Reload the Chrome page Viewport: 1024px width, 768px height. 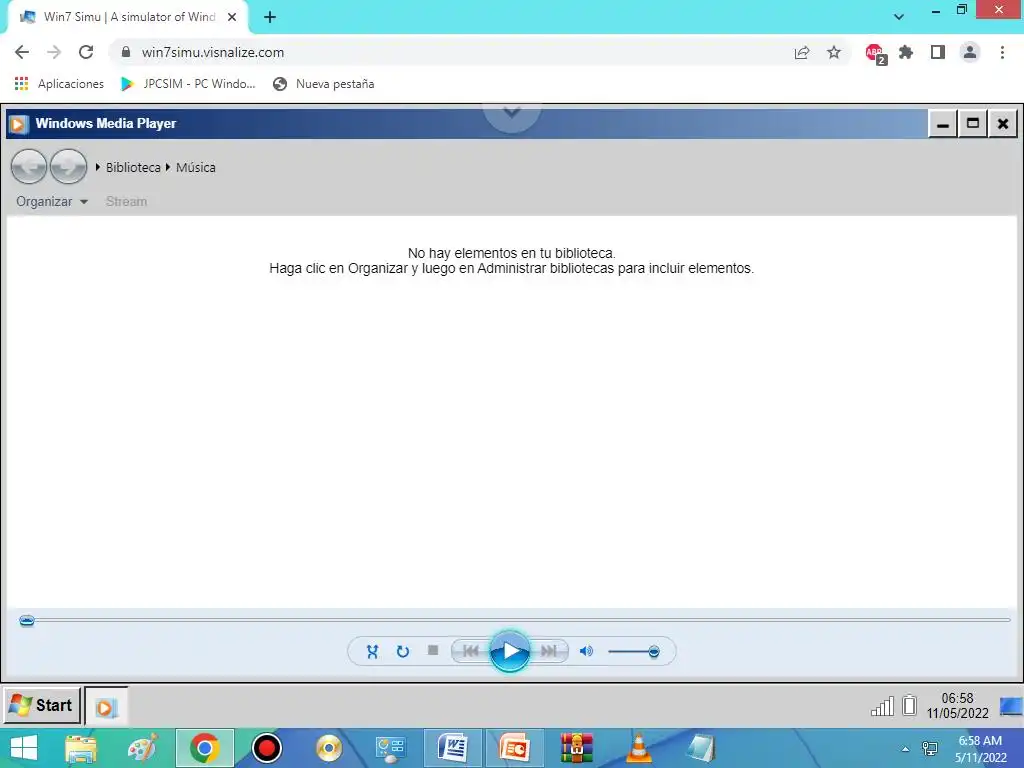point(86,52)
